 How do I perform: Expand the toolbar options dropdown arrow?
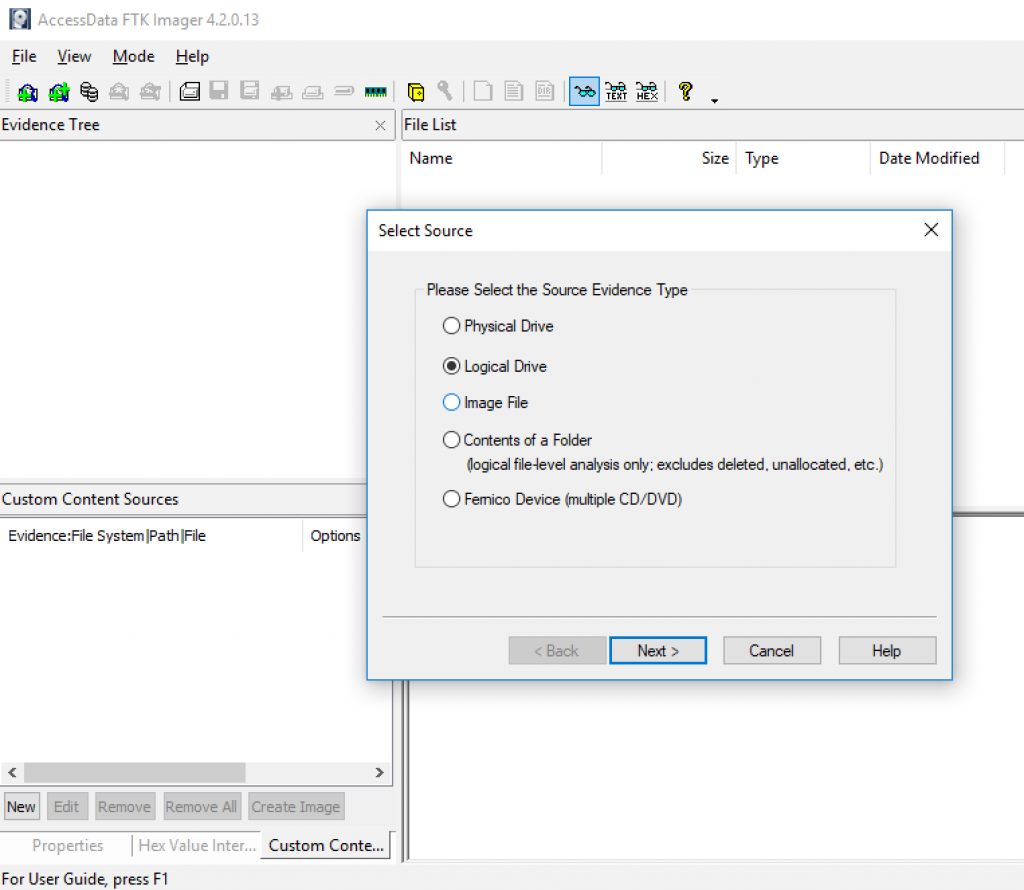(714, 100)
